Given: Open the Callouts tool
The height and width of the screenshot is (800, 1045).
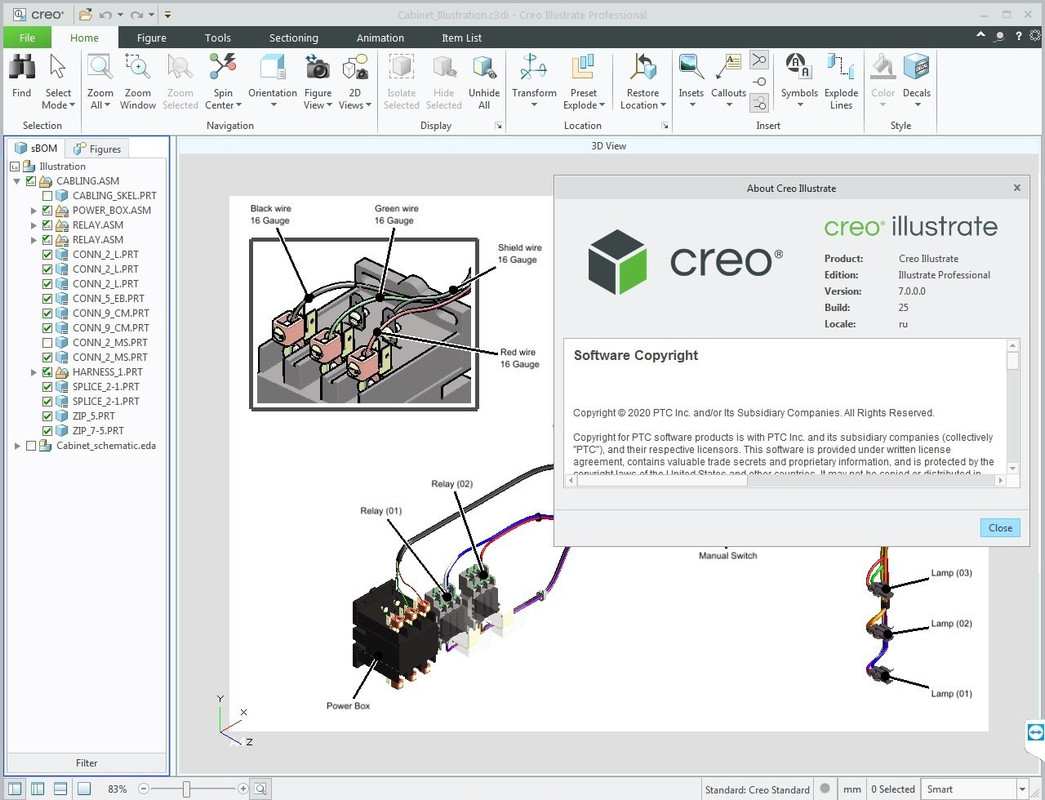Looking at the screenshot, I should (728, 81).
